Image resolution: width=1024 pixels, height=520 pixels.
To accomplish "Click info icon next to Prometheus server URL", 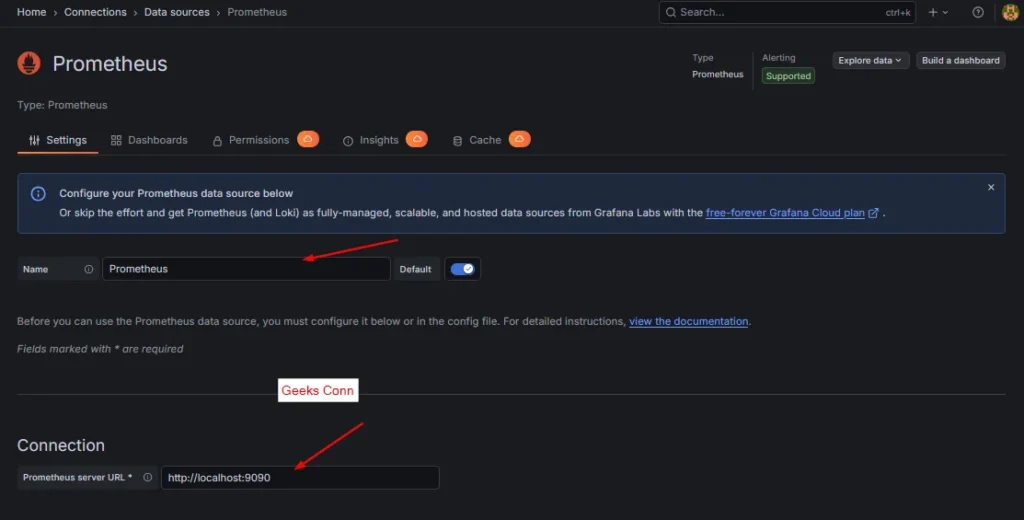I will [x=148, y=478].
